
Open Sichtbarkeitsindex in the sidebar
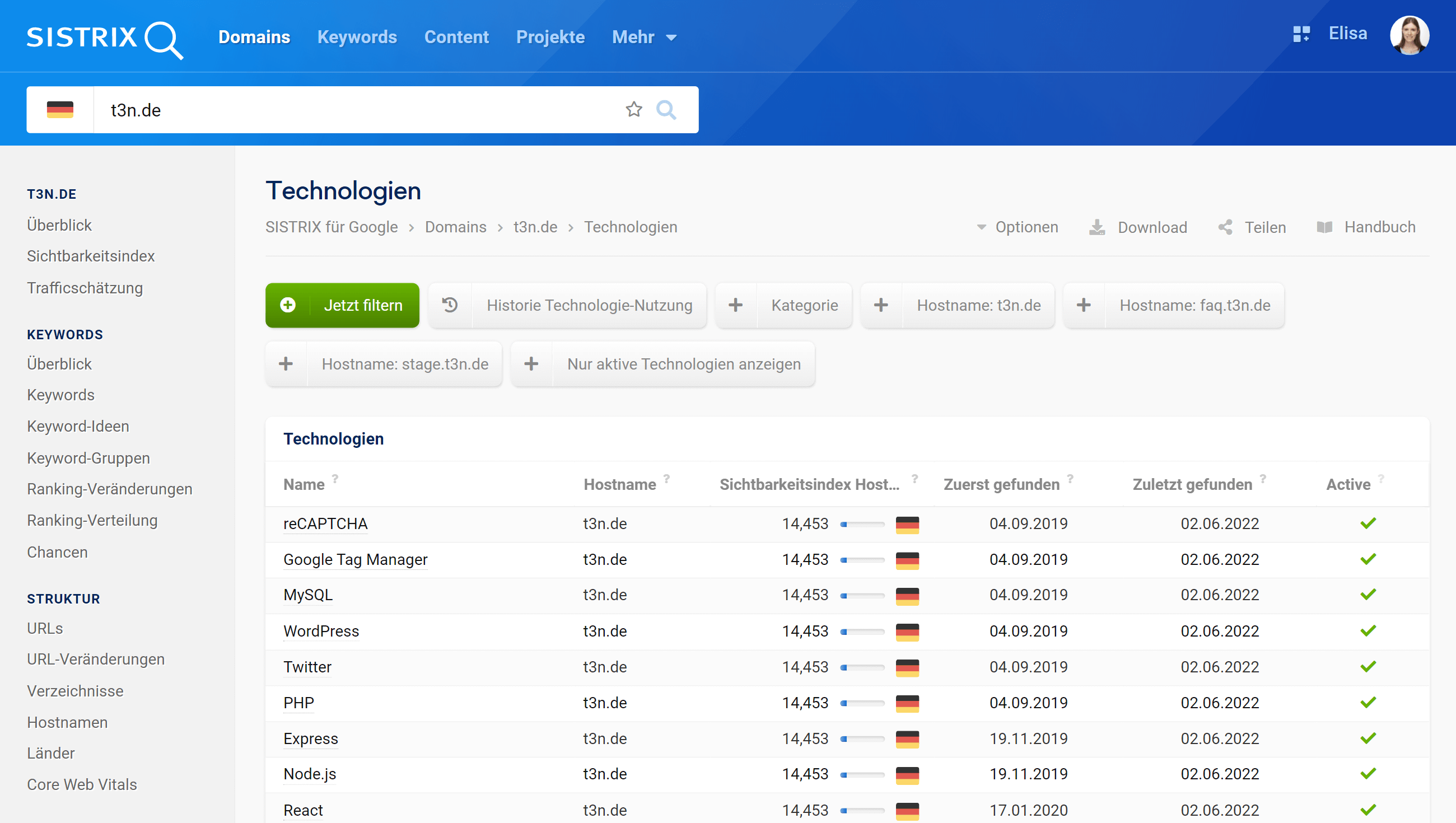tap(90, 256)
